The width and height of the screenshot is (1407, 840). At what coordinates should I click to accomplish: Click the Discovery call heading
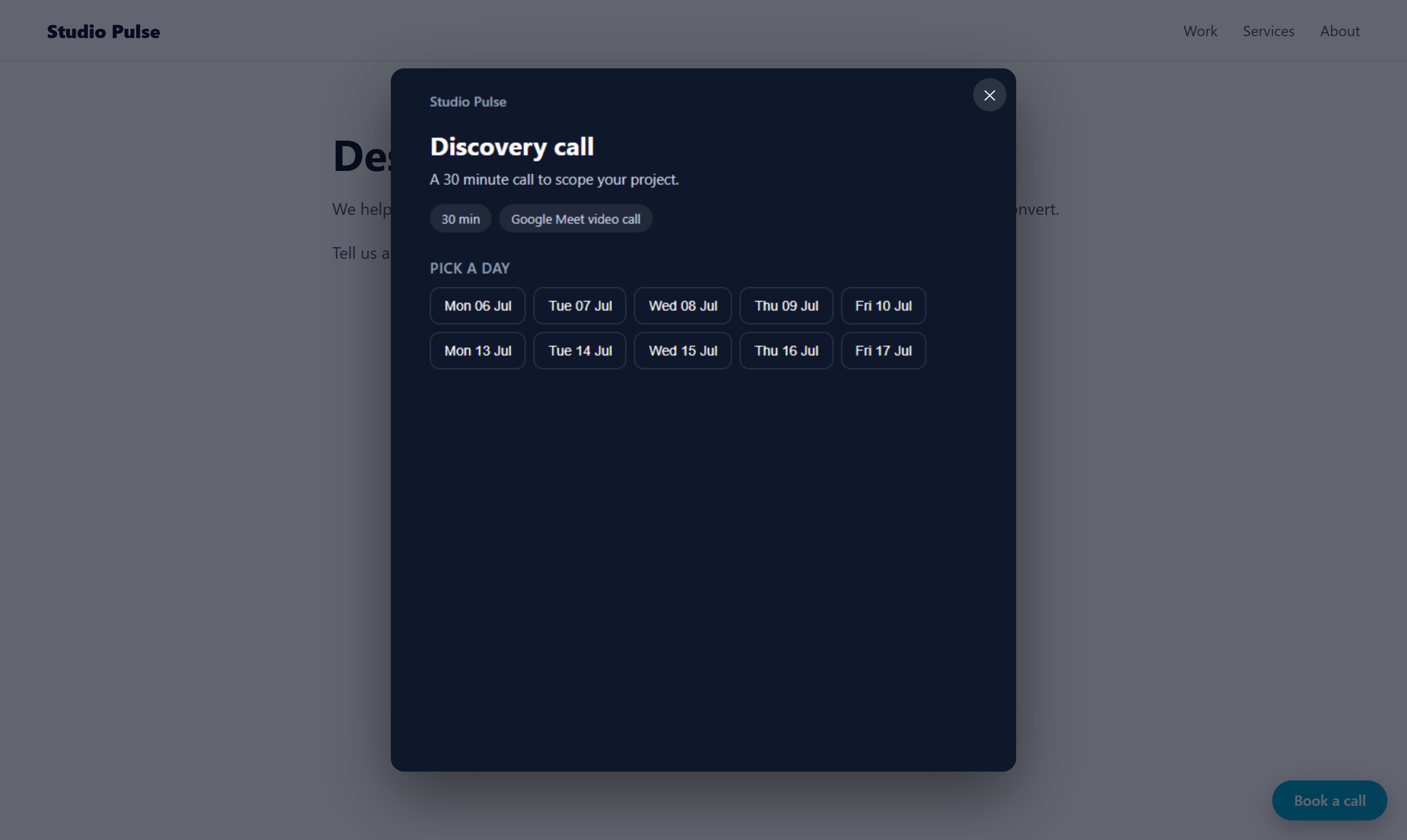click(512, 147)
